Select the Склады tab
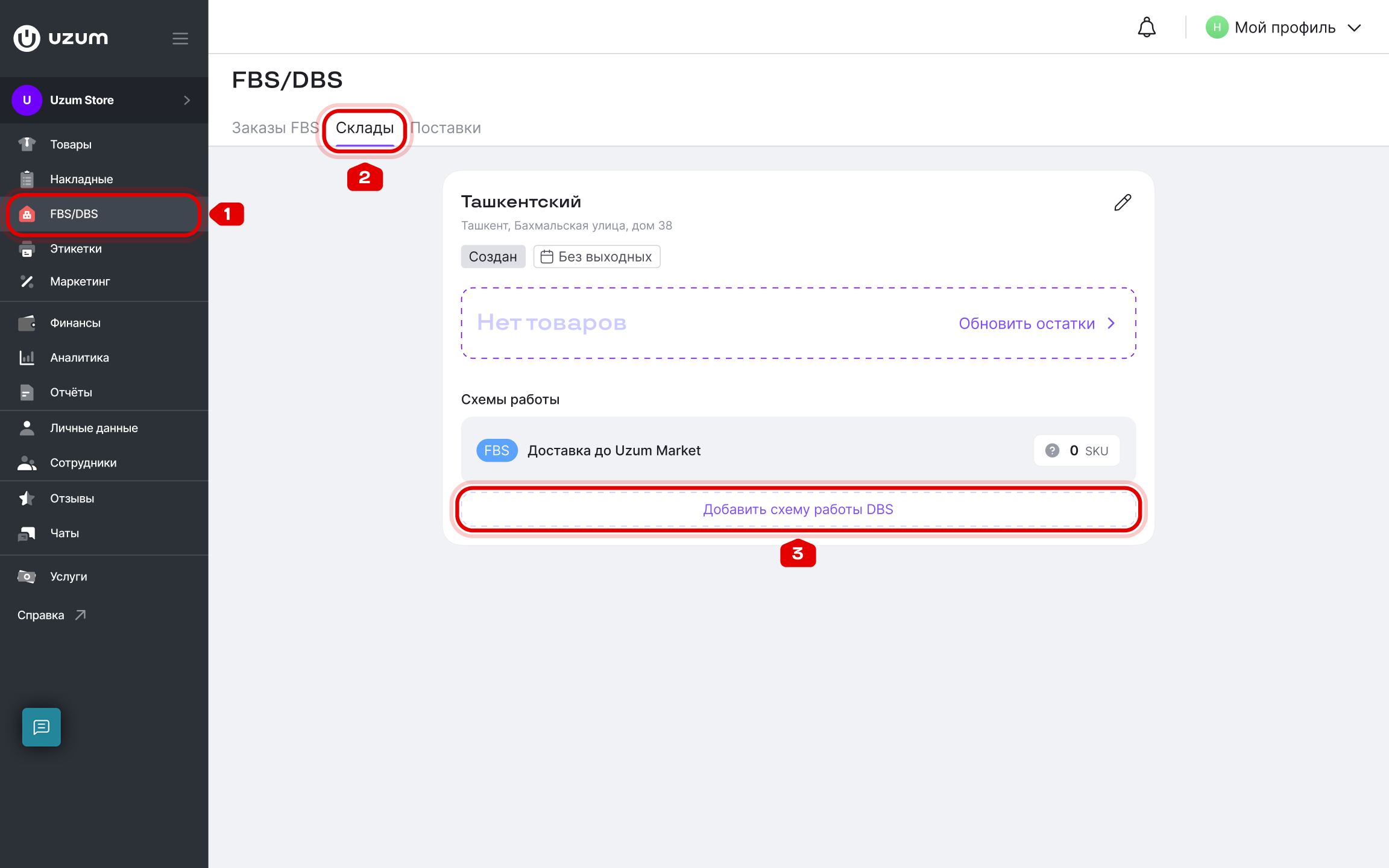Image resolution: width=1389 pixels, height=868 pixels. click(365, 128)
